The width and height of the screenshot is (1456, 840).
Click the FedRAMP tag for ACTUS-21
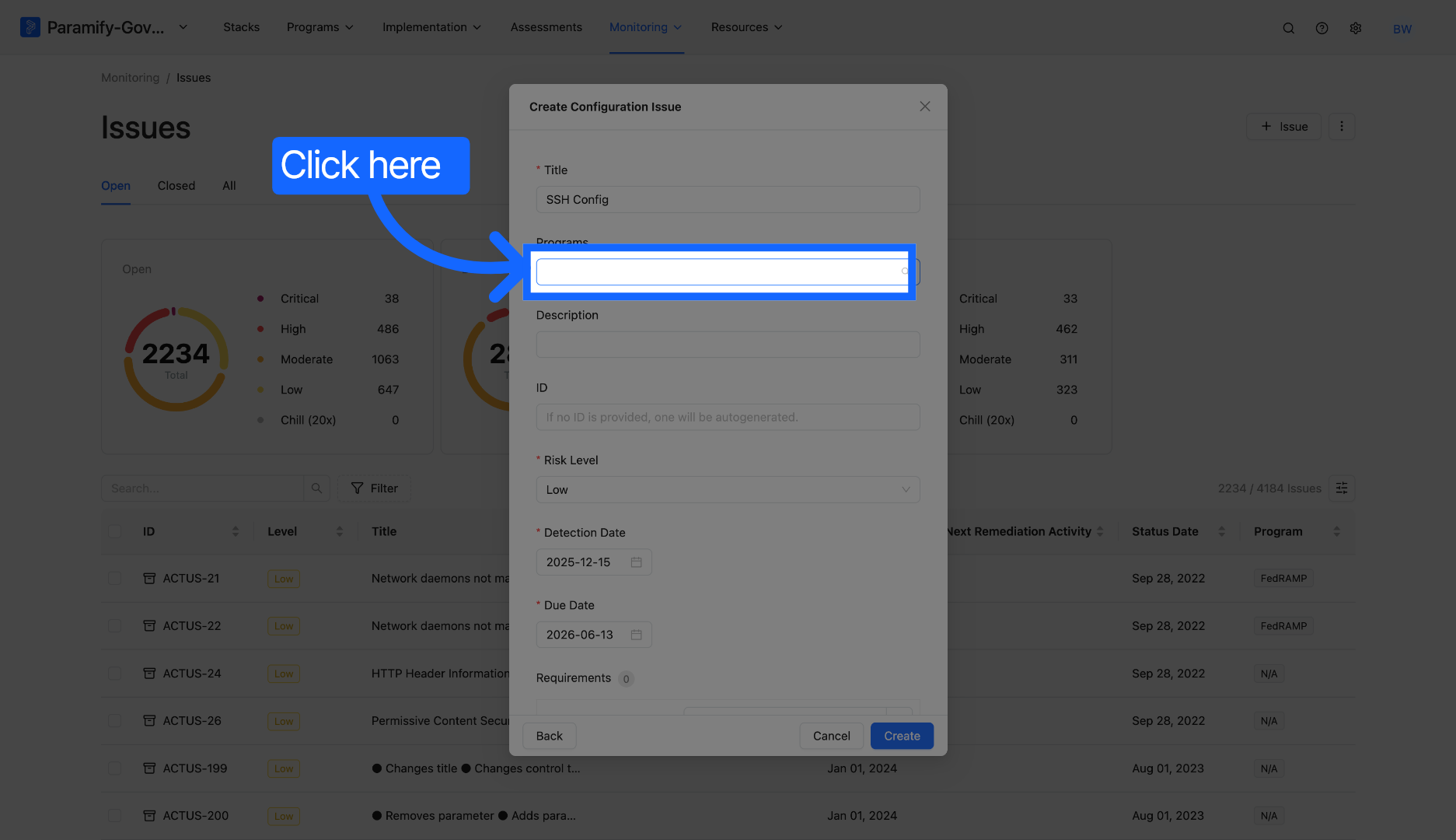click(1283, 579)
